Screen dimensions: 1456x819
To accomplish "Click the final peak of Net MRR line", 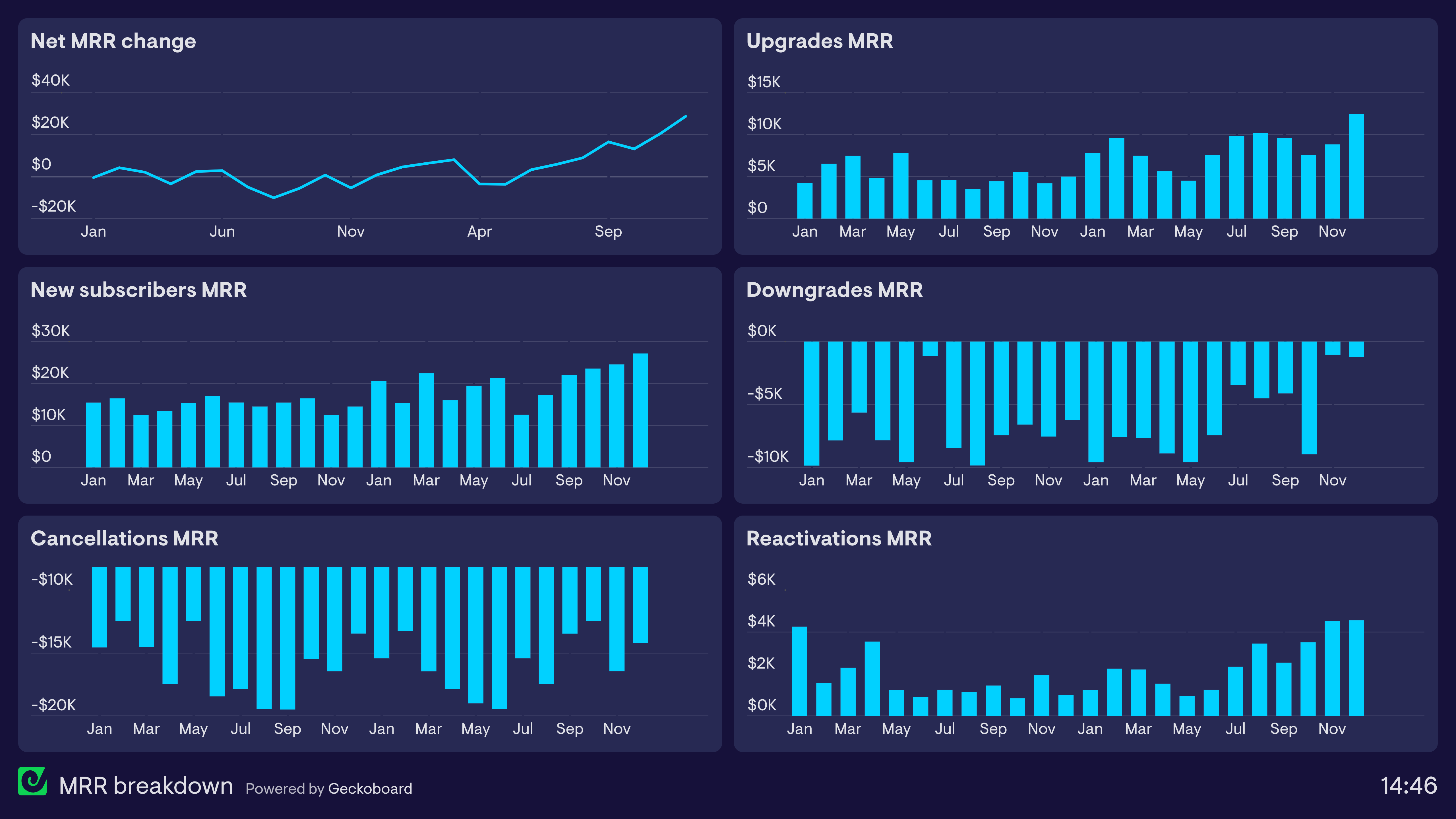I will [685, 117].
